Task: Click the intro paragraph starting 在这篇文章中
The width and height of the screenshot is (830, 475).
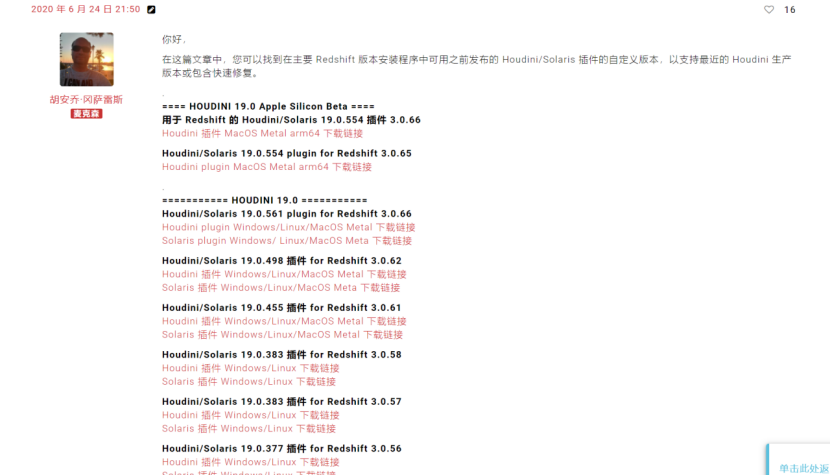Action: click(476, 66)
